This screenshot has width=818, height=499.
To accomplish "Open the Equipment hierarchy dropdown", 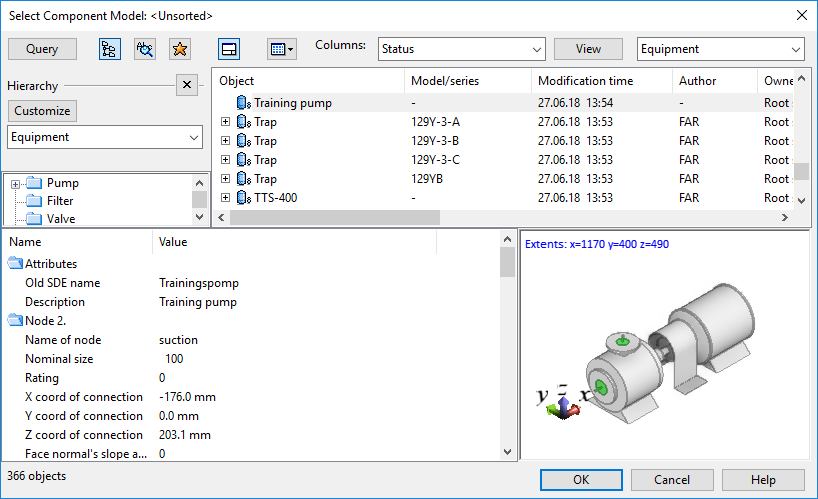I will pyautogui.click(x=105, y=137).
